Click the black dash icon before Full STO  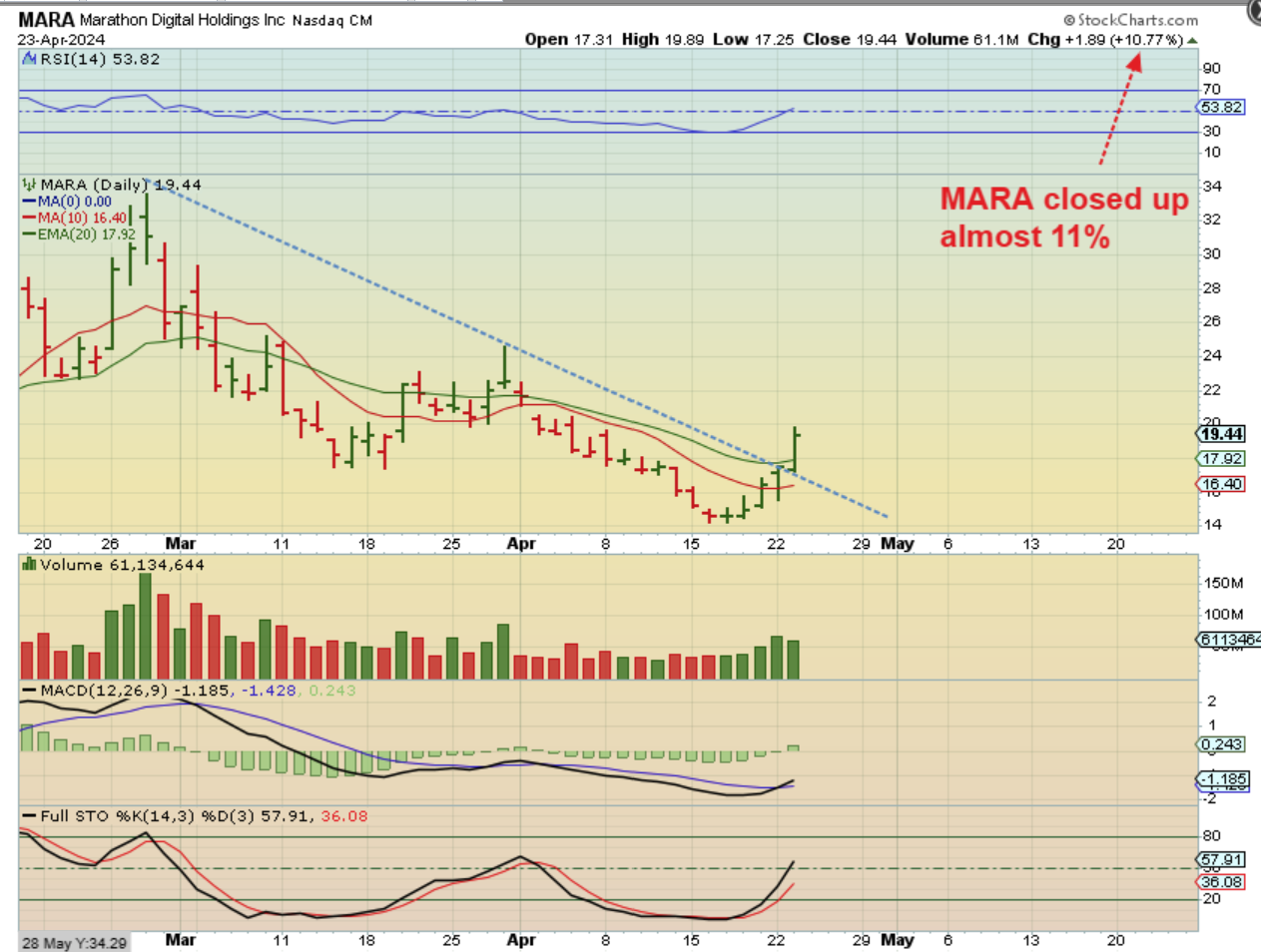tap(29, 816)
